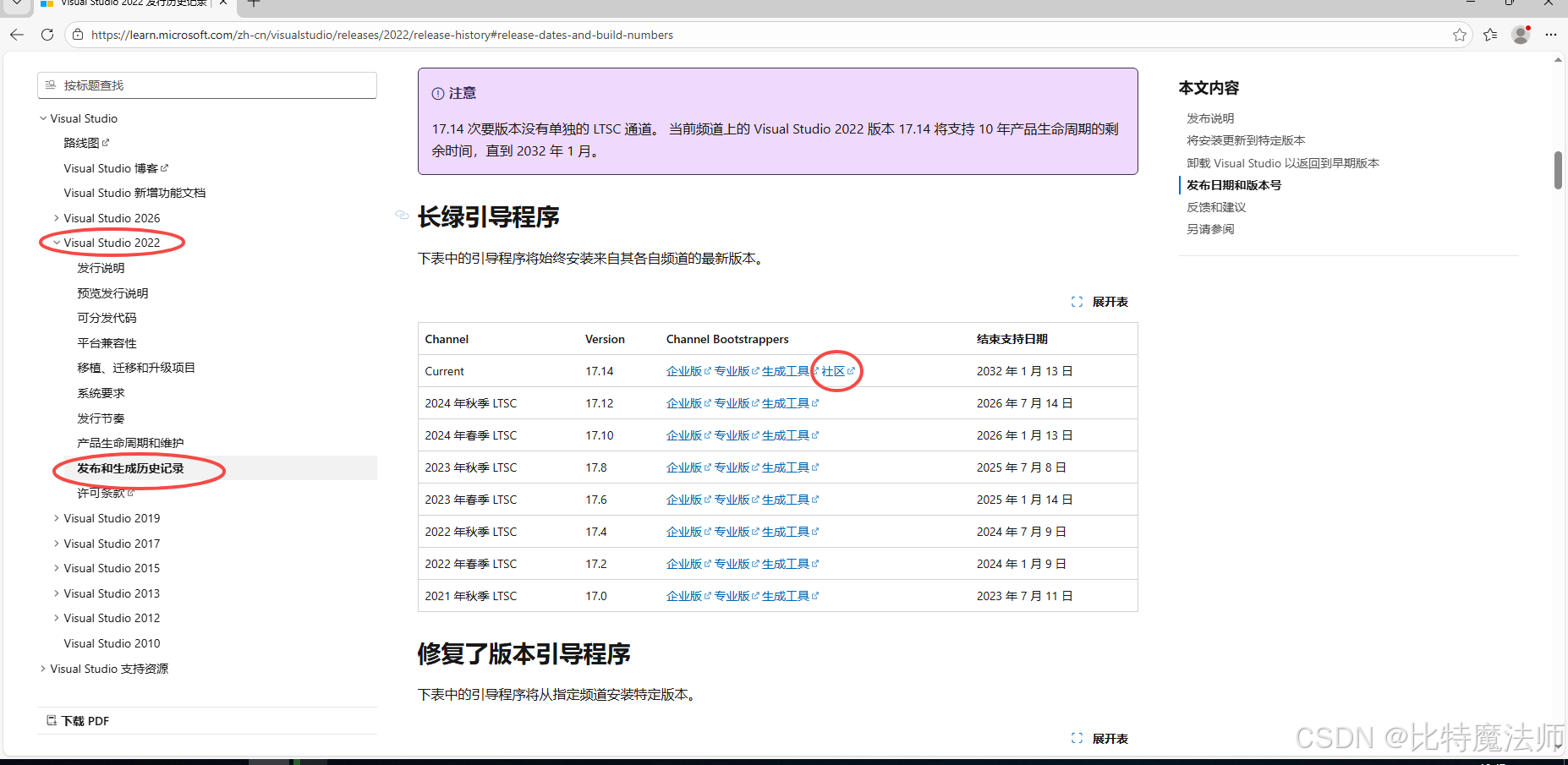
Task: Expand the Visual Studio 2026 tree node
Action: [x=57, y=218]
